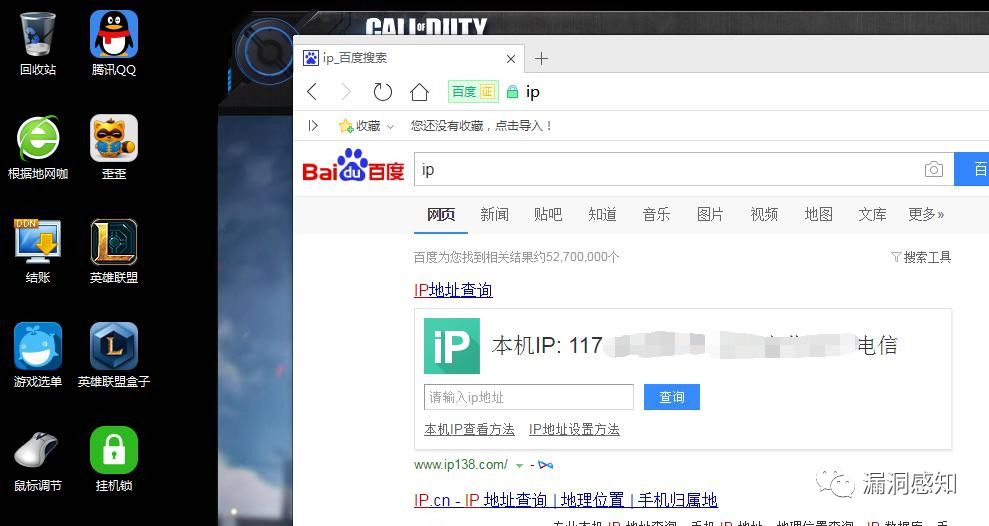Switch to the 音乐 music tab
Viewport: 989px width, 526px height.
(656, 214)
